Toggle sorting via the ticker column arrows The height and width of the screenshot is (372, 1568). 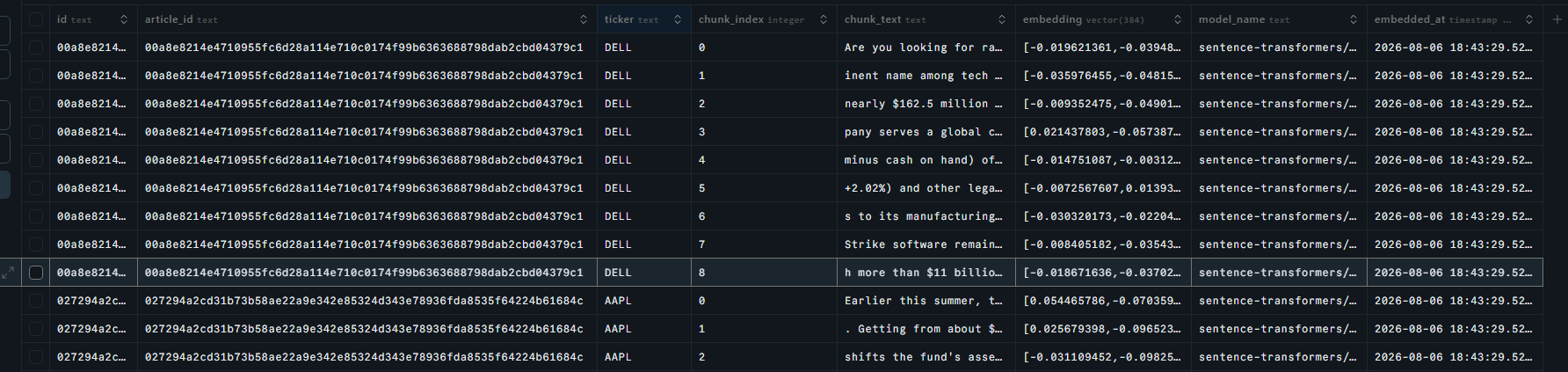[x=678, y=19]
